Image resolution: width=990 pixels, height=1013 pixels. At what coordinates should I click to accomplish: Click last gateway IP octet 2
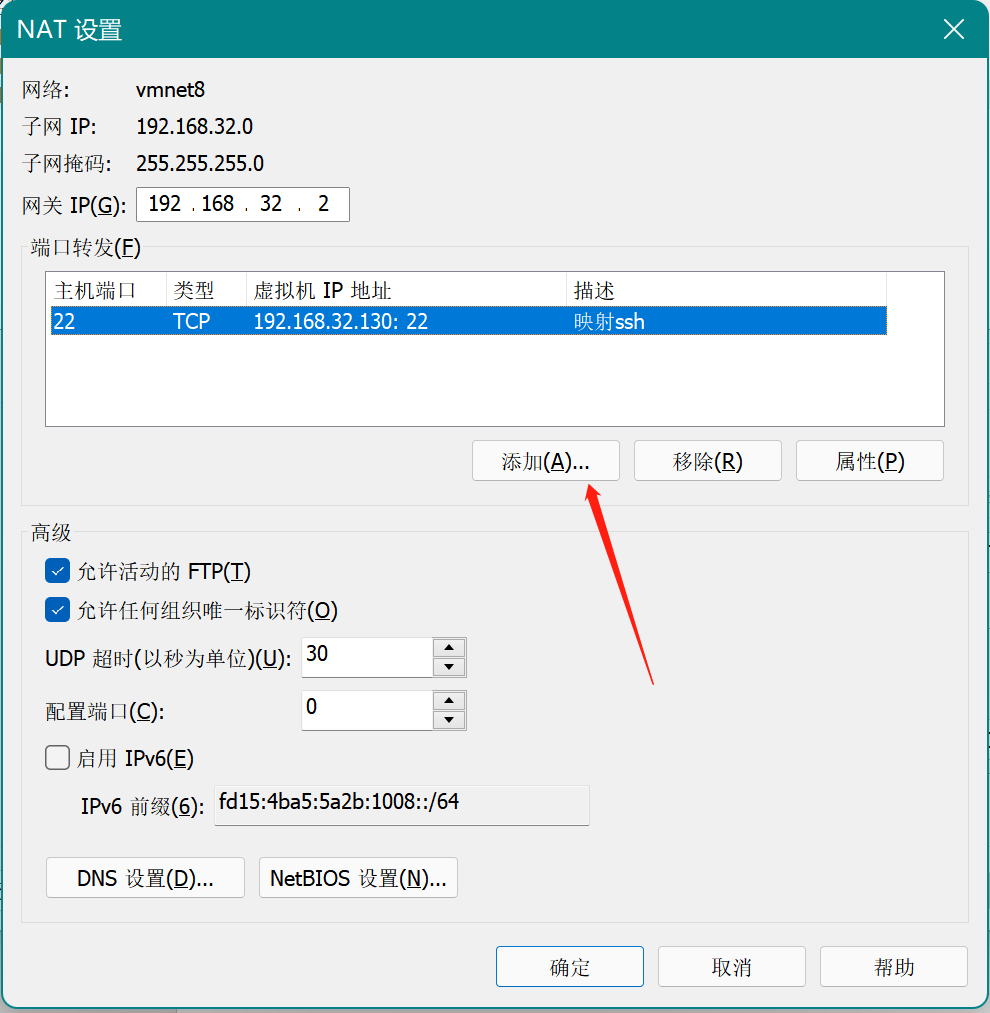click(323, 204)
